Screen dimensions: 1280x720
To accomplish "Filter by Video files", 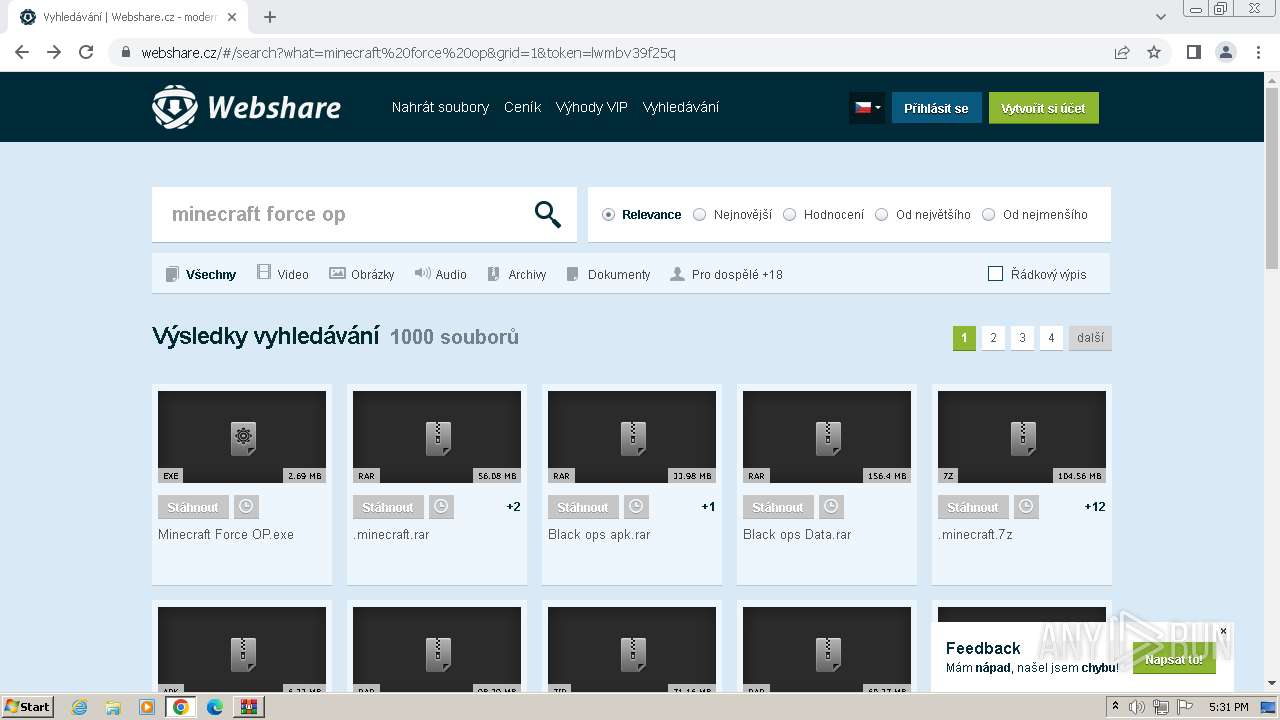I will click(283, 274).
